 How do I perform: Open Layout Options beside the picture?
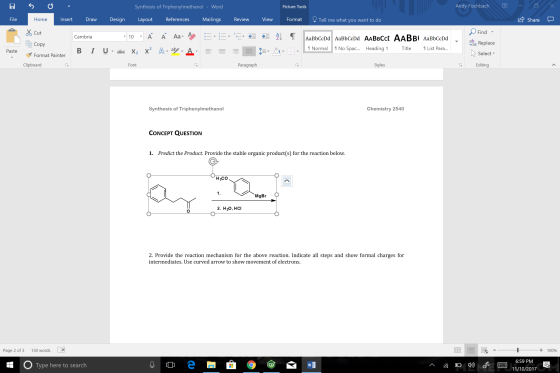pos(286,181)
